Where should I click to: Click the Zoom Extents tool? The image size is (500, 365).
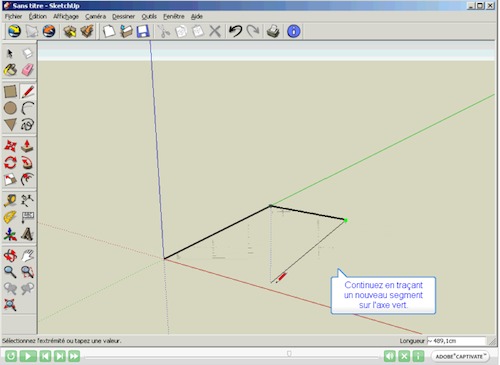[x=10, y=305]
